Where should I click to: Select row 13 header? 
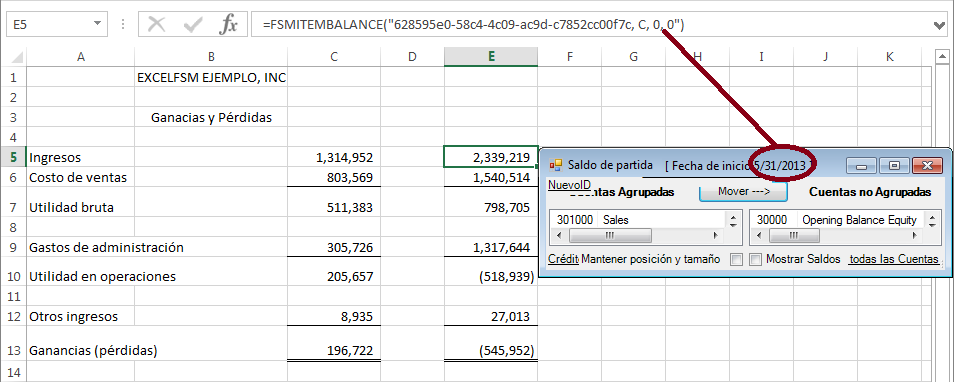[13, 350]
